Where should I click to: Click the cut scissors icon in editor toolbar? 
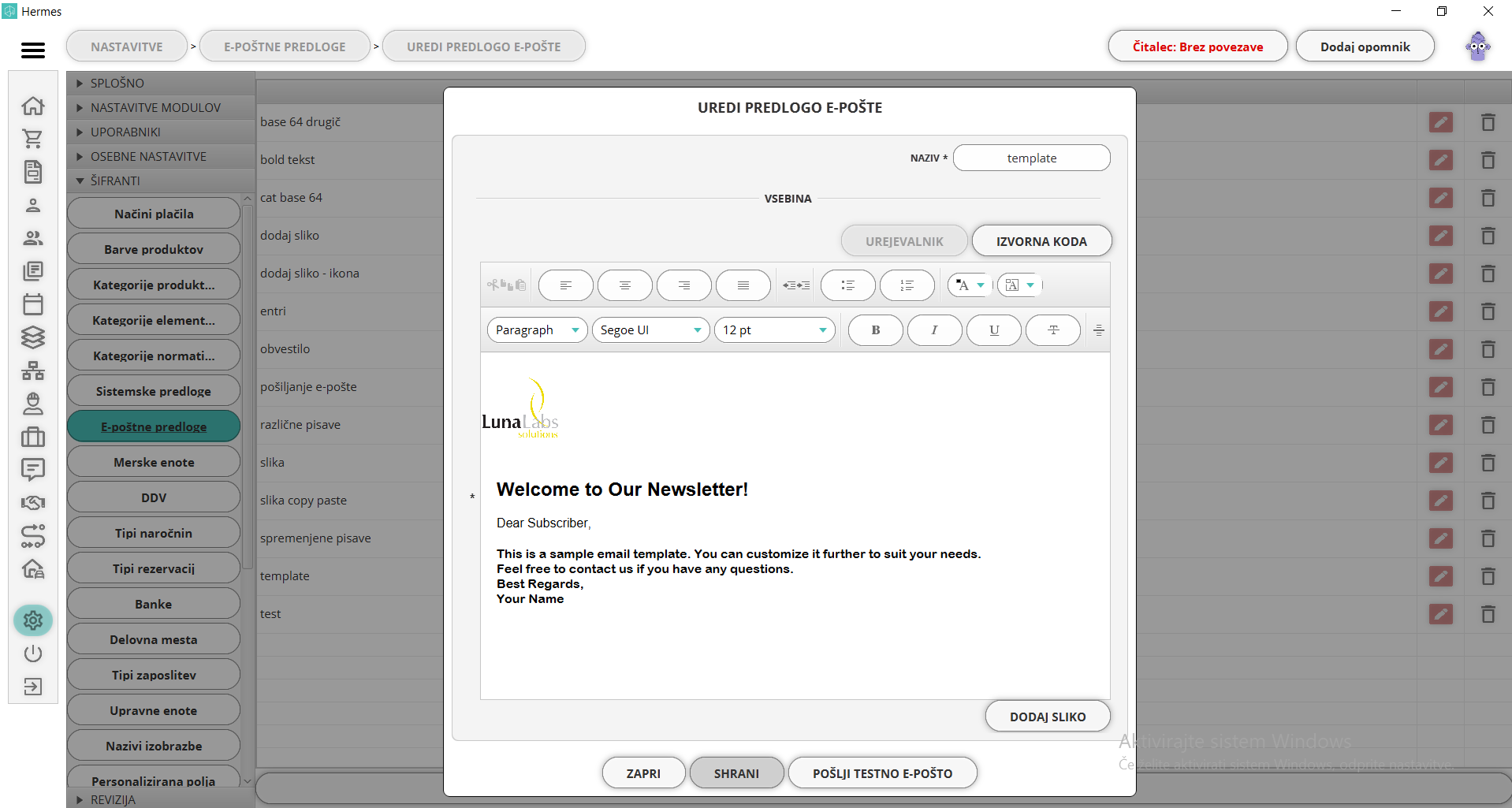click(x=492, y=285)
